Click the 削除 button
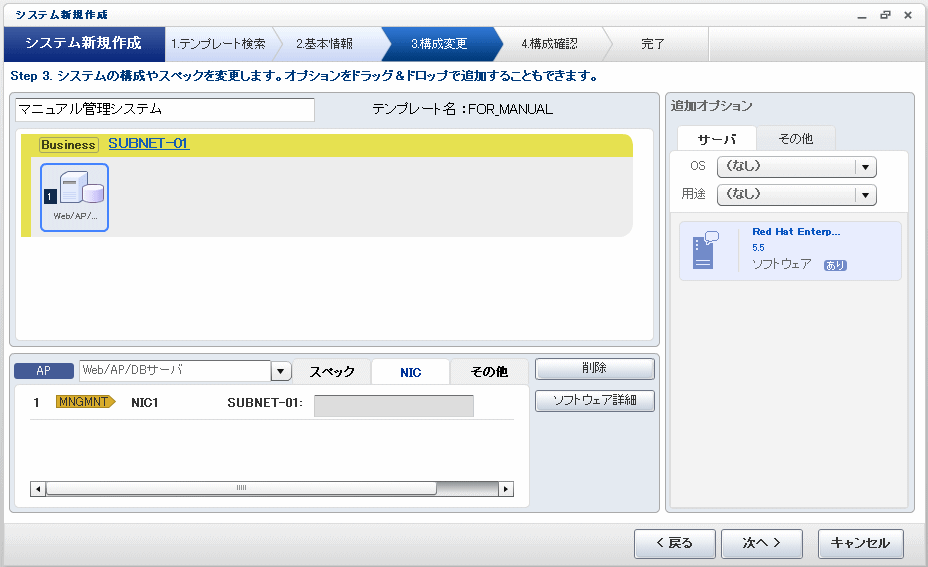Image resolution: width=928 pixels, height=567 pixels. click(594, 369)
